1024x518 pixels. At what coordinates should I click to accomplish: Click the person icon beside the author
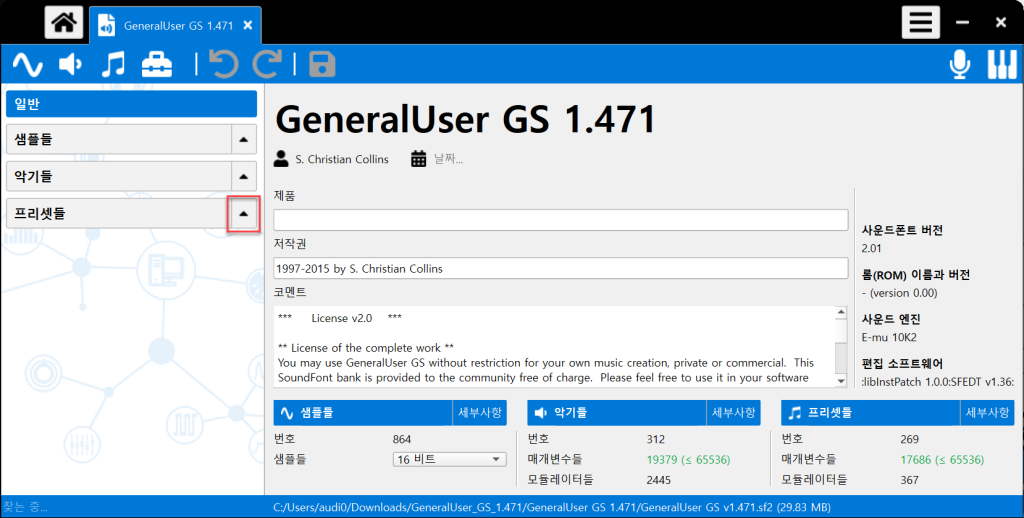tap(281, 159)
